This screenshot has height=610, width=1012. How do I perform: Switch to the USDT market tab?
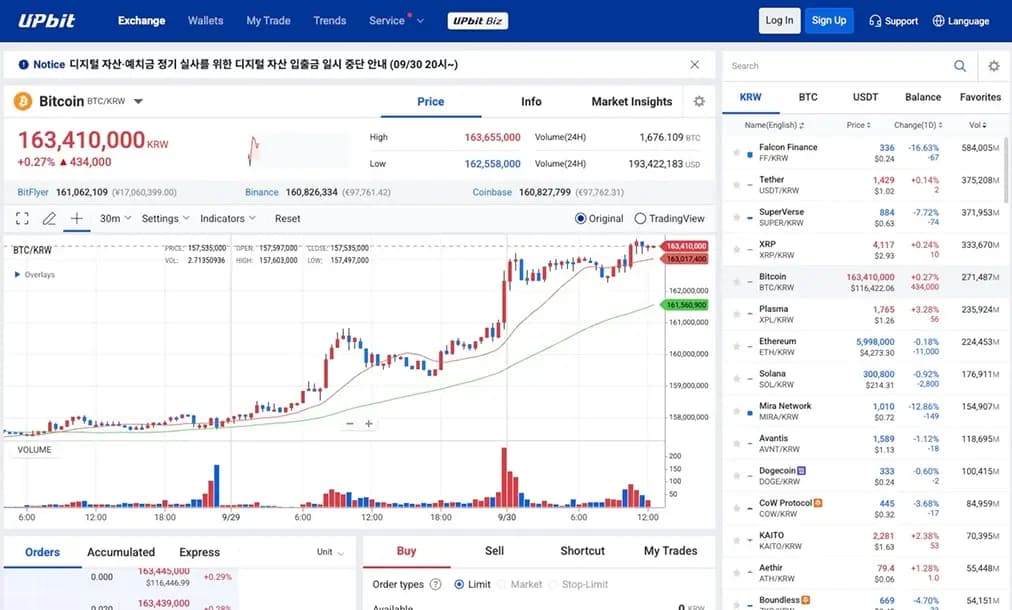864,97
